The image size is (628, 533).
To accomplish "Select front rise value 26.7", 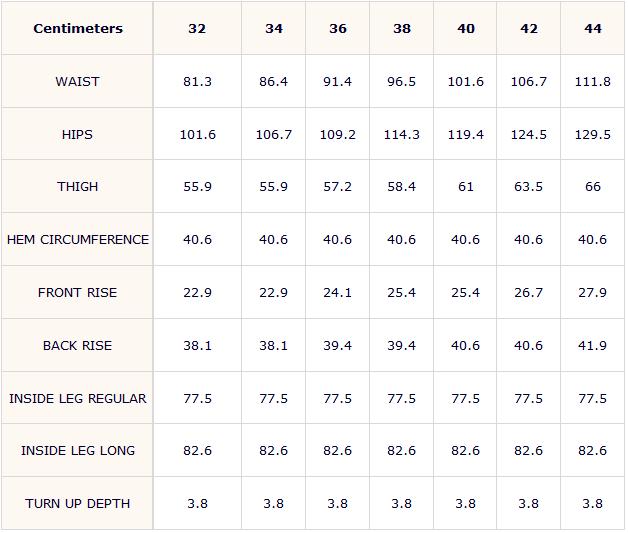I will pyautogui.click(x=529, y=292).
